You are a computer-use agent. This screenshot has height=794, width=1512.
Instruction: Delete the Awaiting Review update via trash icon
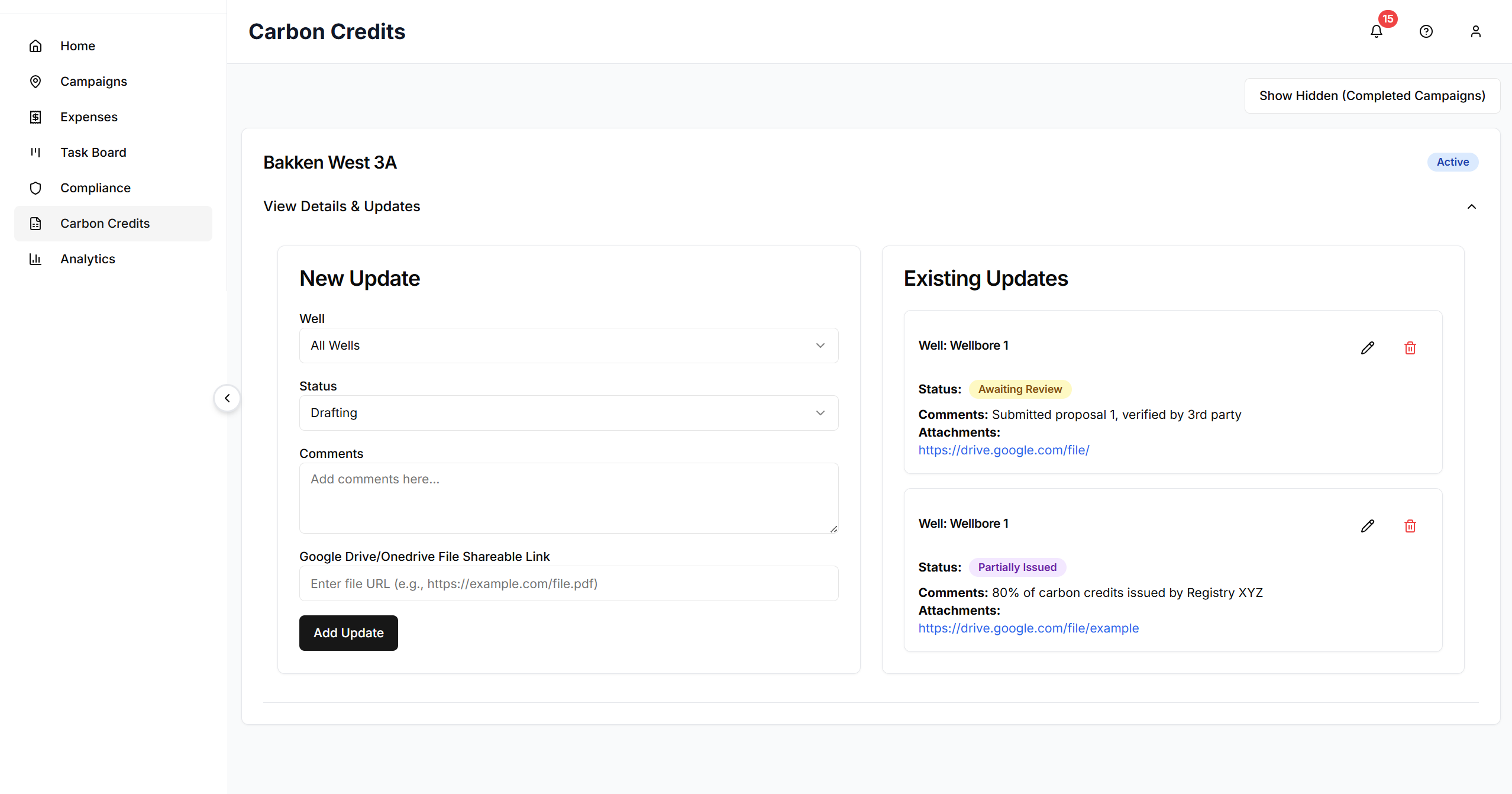1410,348
